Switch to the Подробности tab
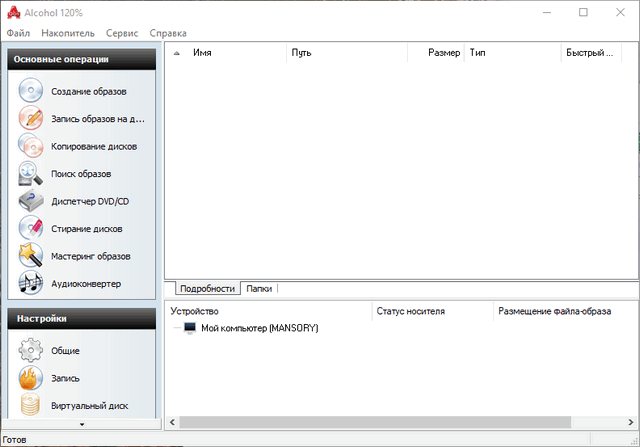The height and width of the screenshot is (447, 640). coord(206,288)
